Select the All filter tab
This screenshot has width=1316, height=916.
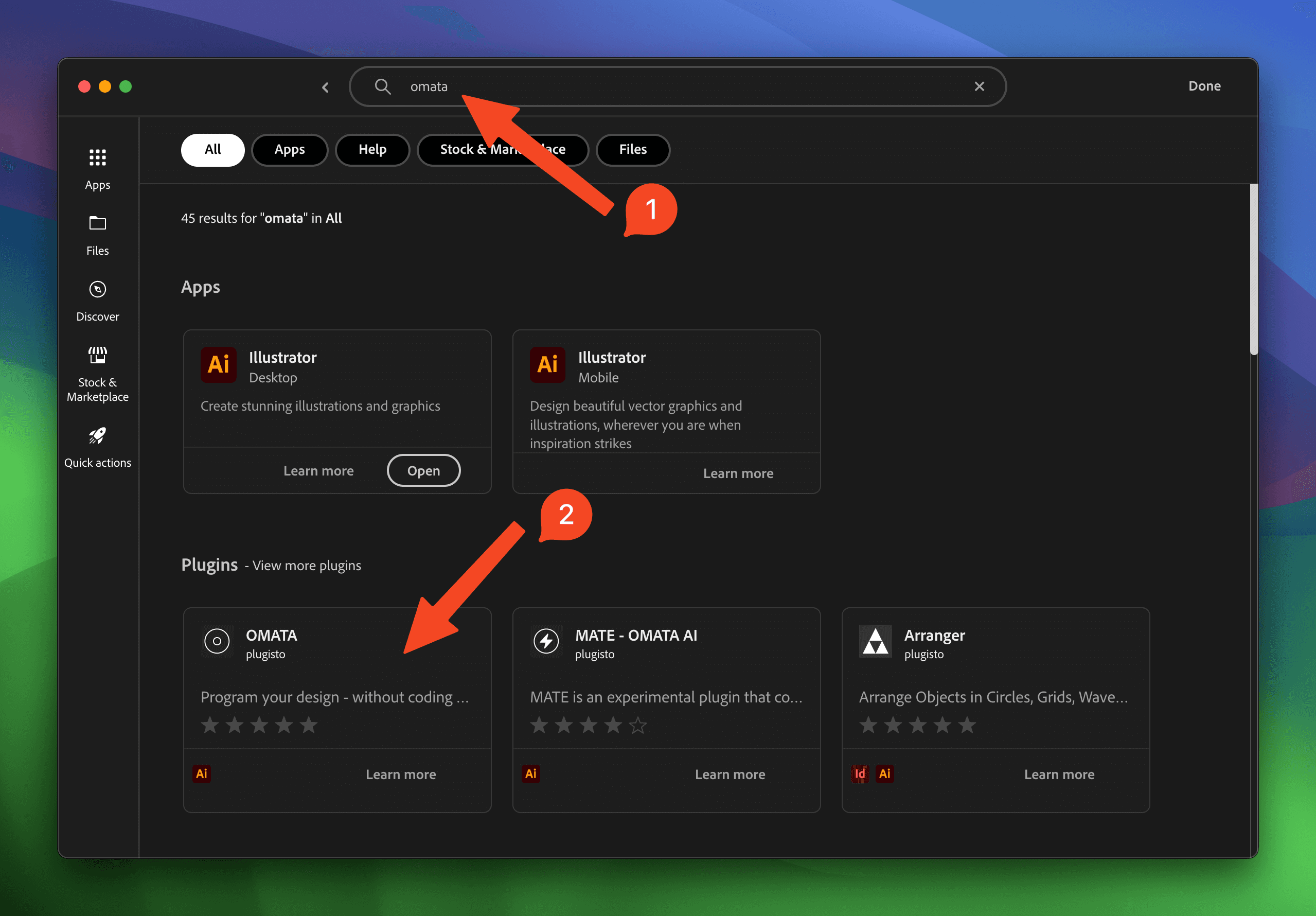212,150
